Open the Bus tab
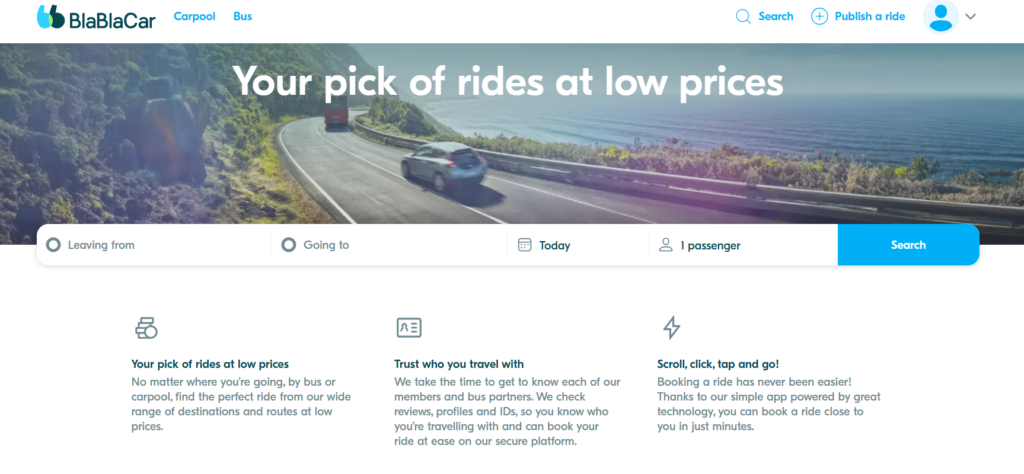 point(243,17)
